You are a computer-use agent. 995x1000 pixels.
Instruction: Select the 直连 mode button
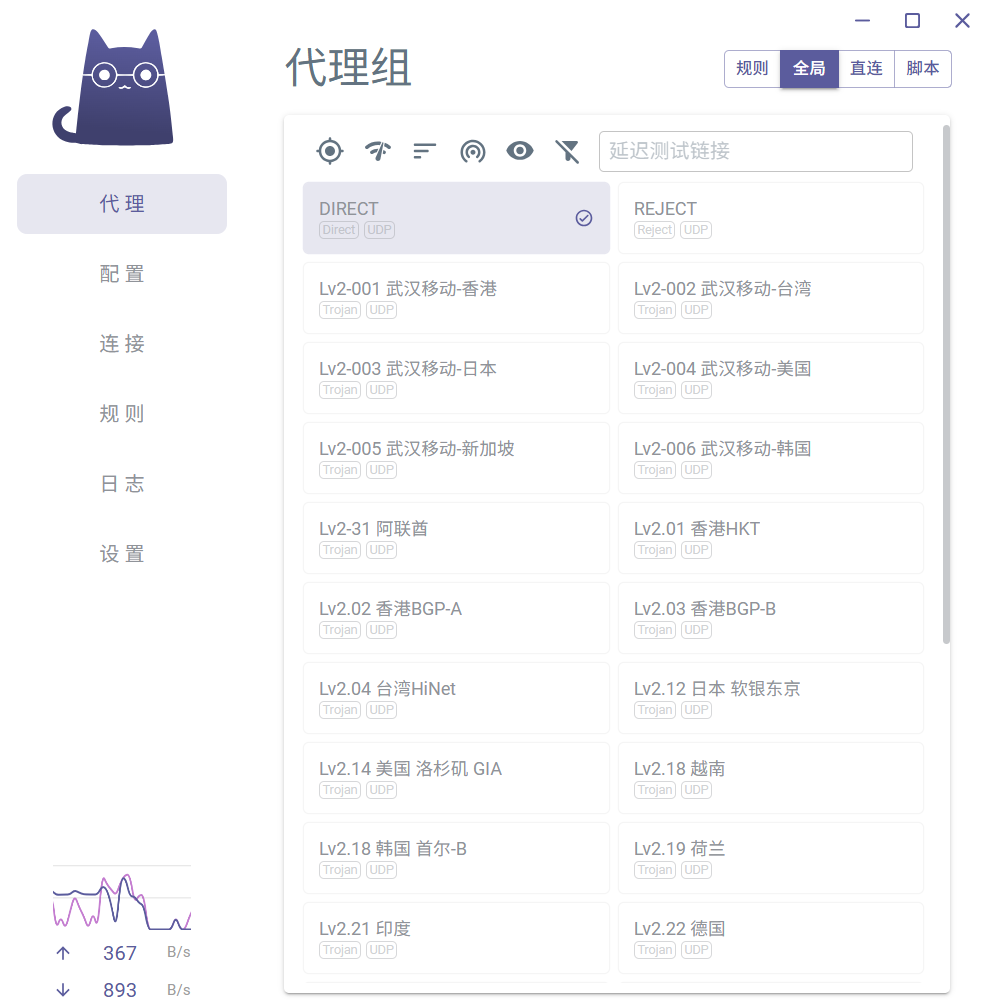click(866, 69)
